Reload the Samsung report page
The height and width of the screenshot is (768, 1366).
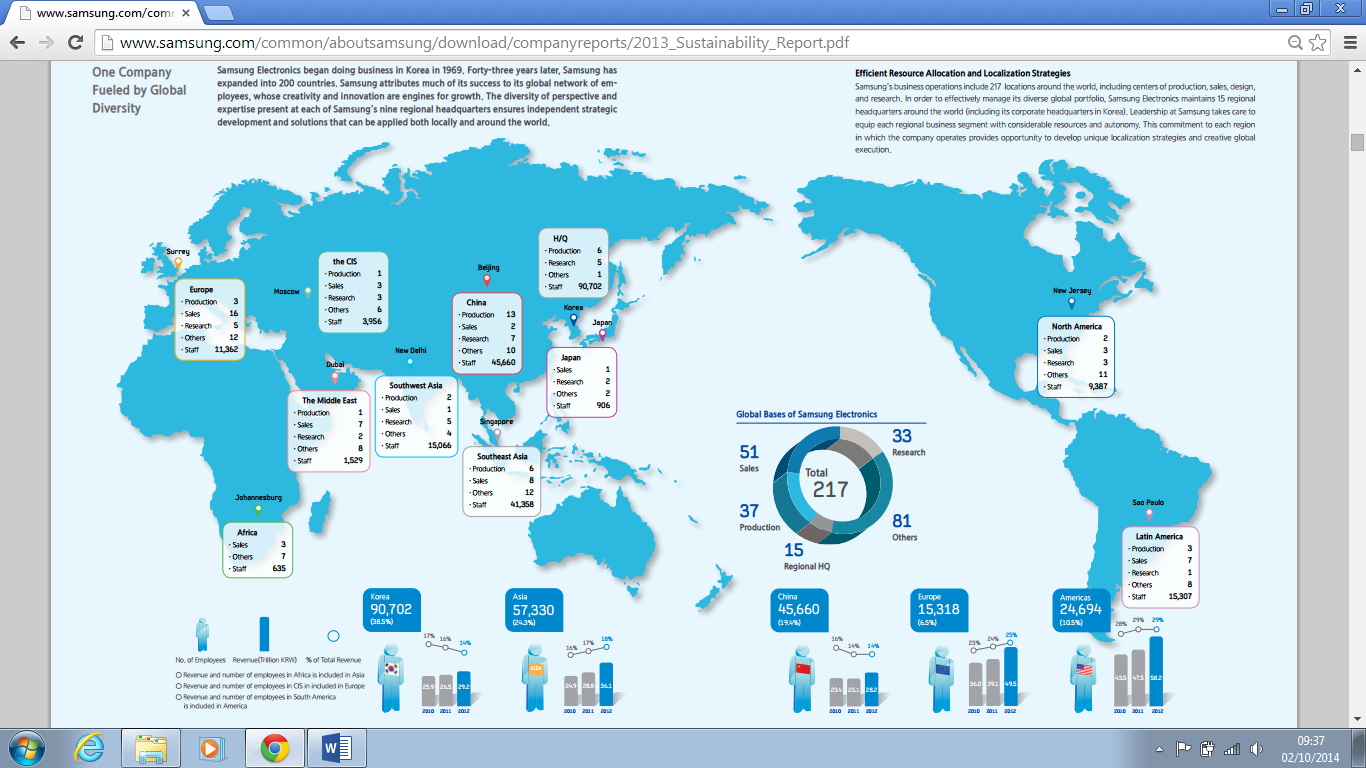click(x=75, y=42)
